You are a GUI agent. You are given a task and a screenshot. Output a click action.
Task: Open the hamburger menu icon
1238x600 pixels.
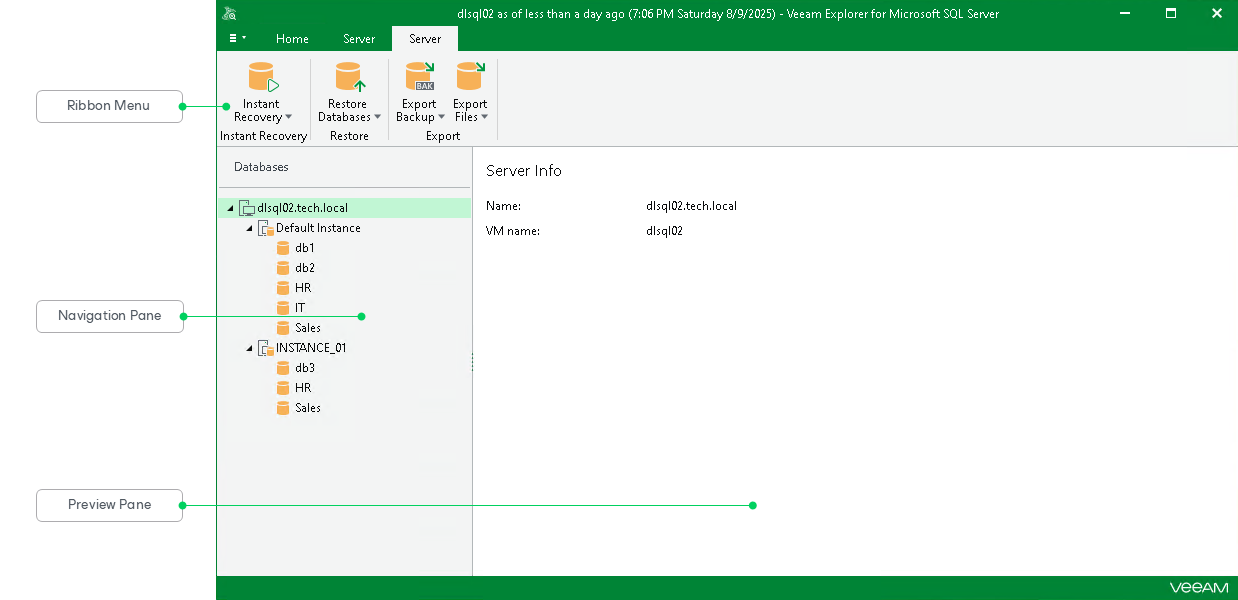click(x=236, y=37)
